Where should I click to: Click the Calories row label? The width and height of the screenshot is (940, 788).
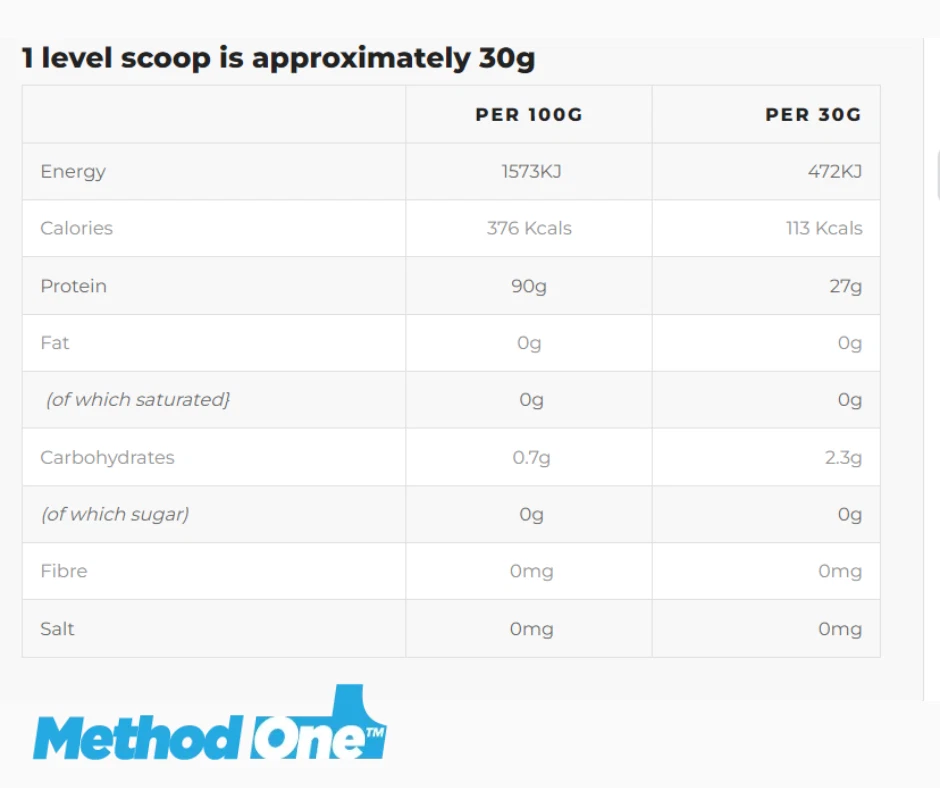pos(76,228)
